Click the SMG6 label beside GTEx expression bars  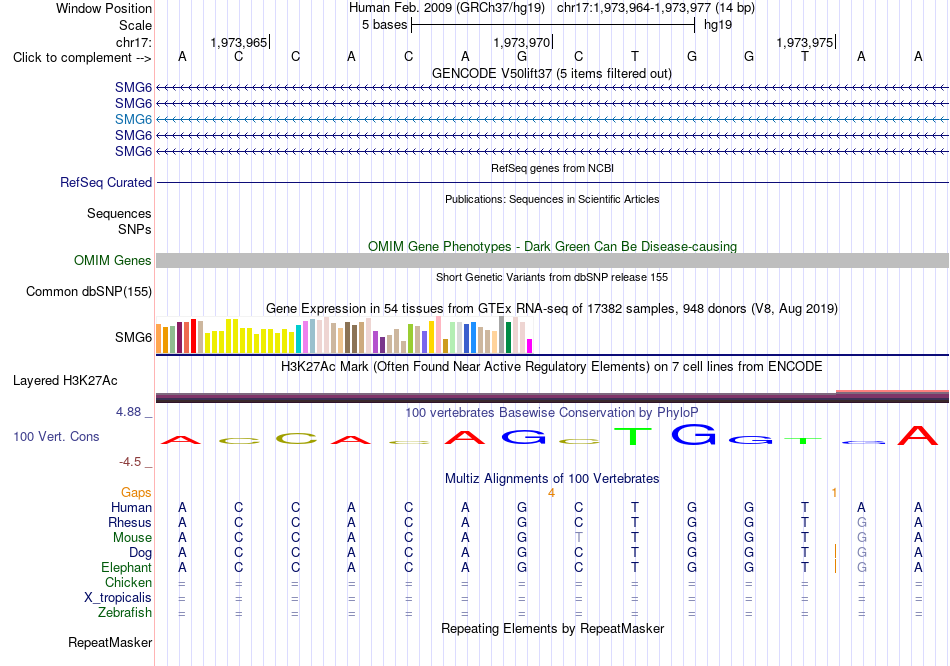pyautogui.click(x=133, y=337)
